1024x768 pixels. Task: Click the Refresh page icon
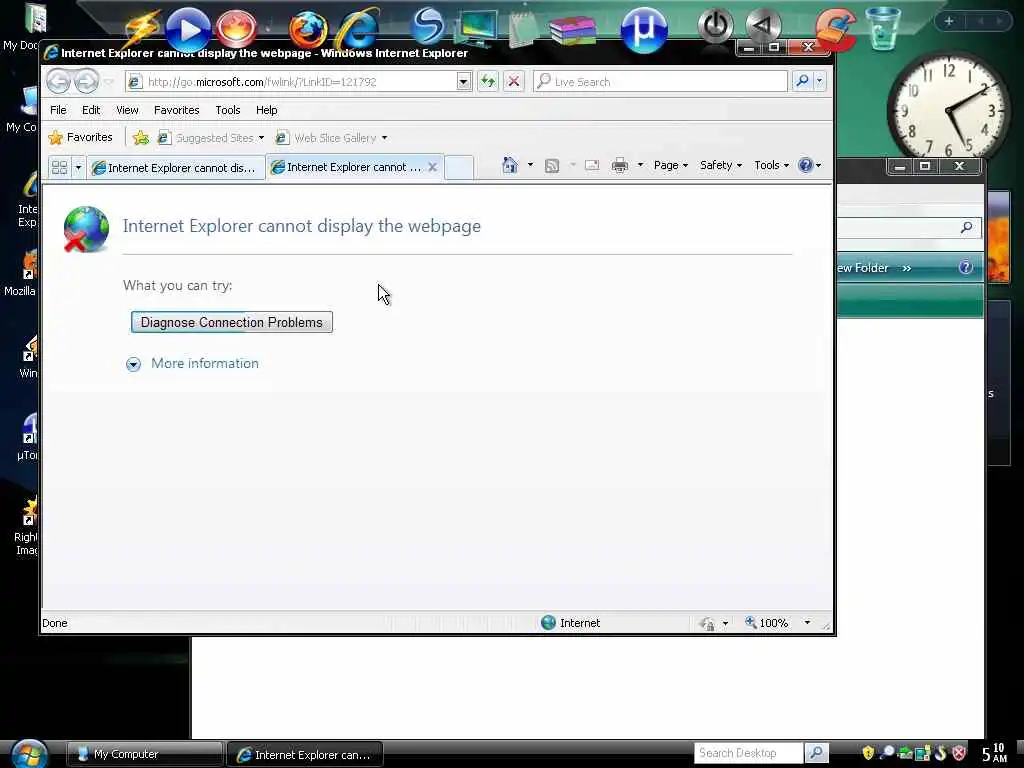coord(488,82)
